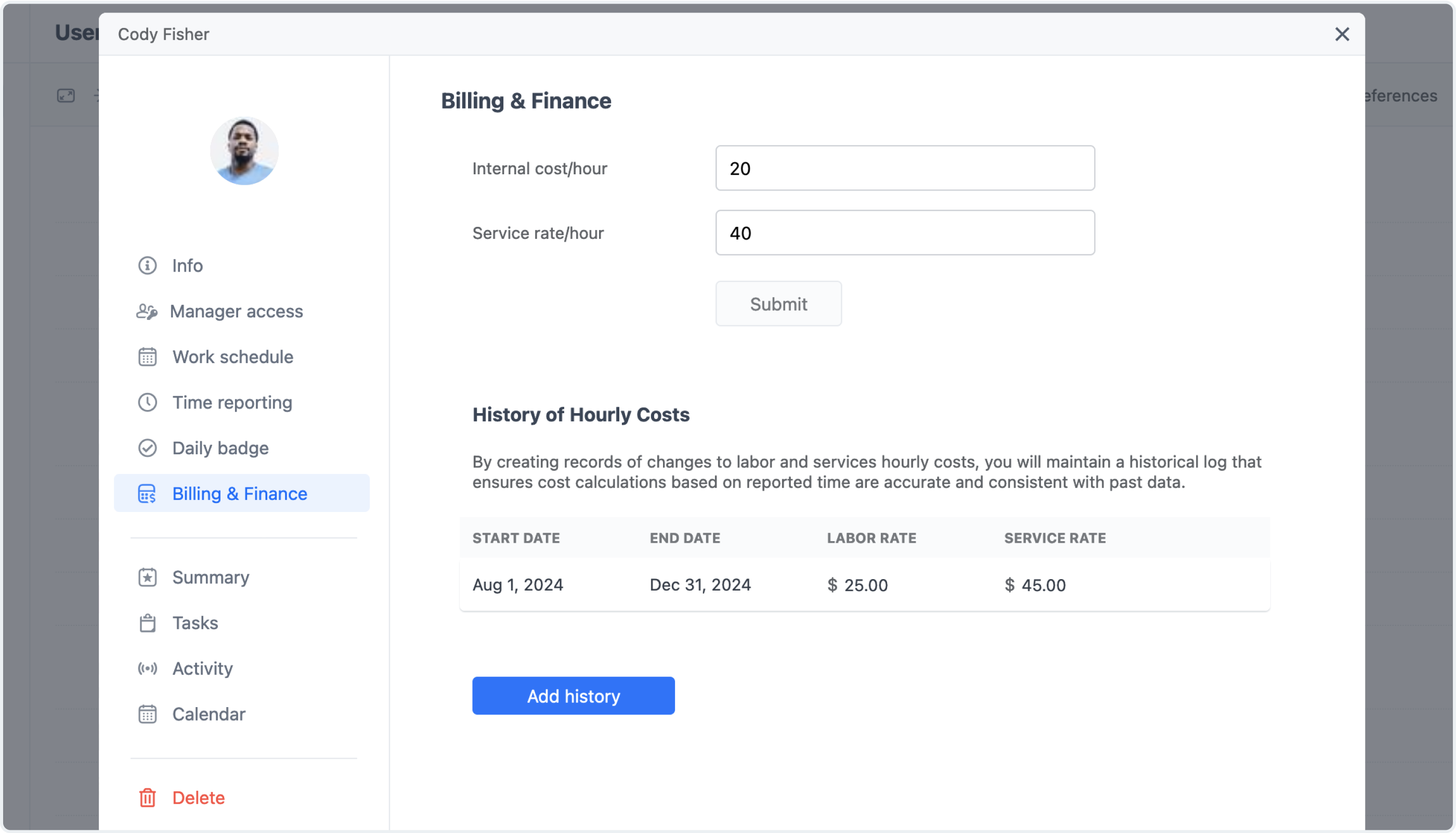Click the Time reporting clock icon
The image size is (1456, 833).
click(x=148, y=403)
